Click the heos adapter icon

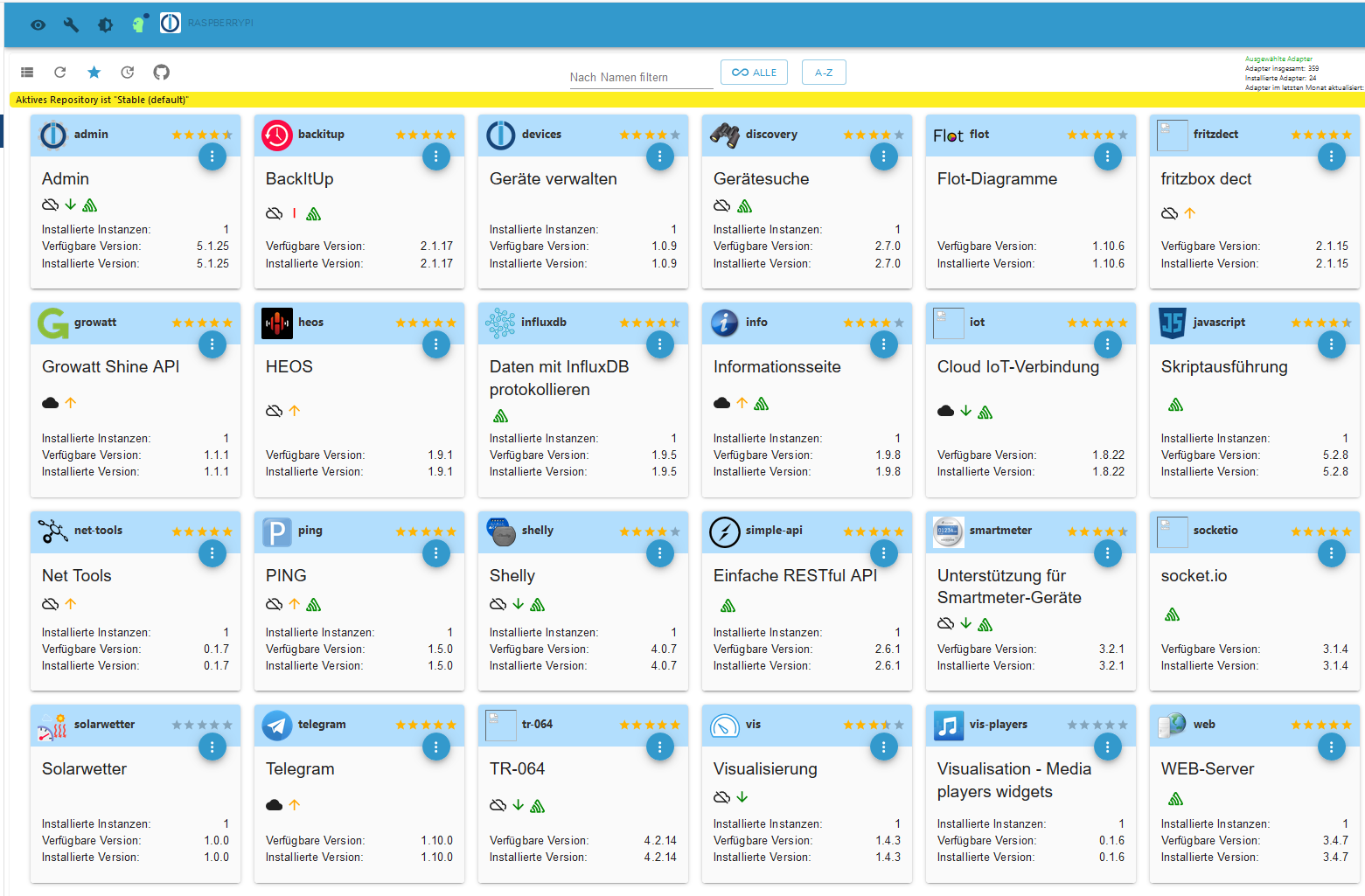click(x=277, y=323)
